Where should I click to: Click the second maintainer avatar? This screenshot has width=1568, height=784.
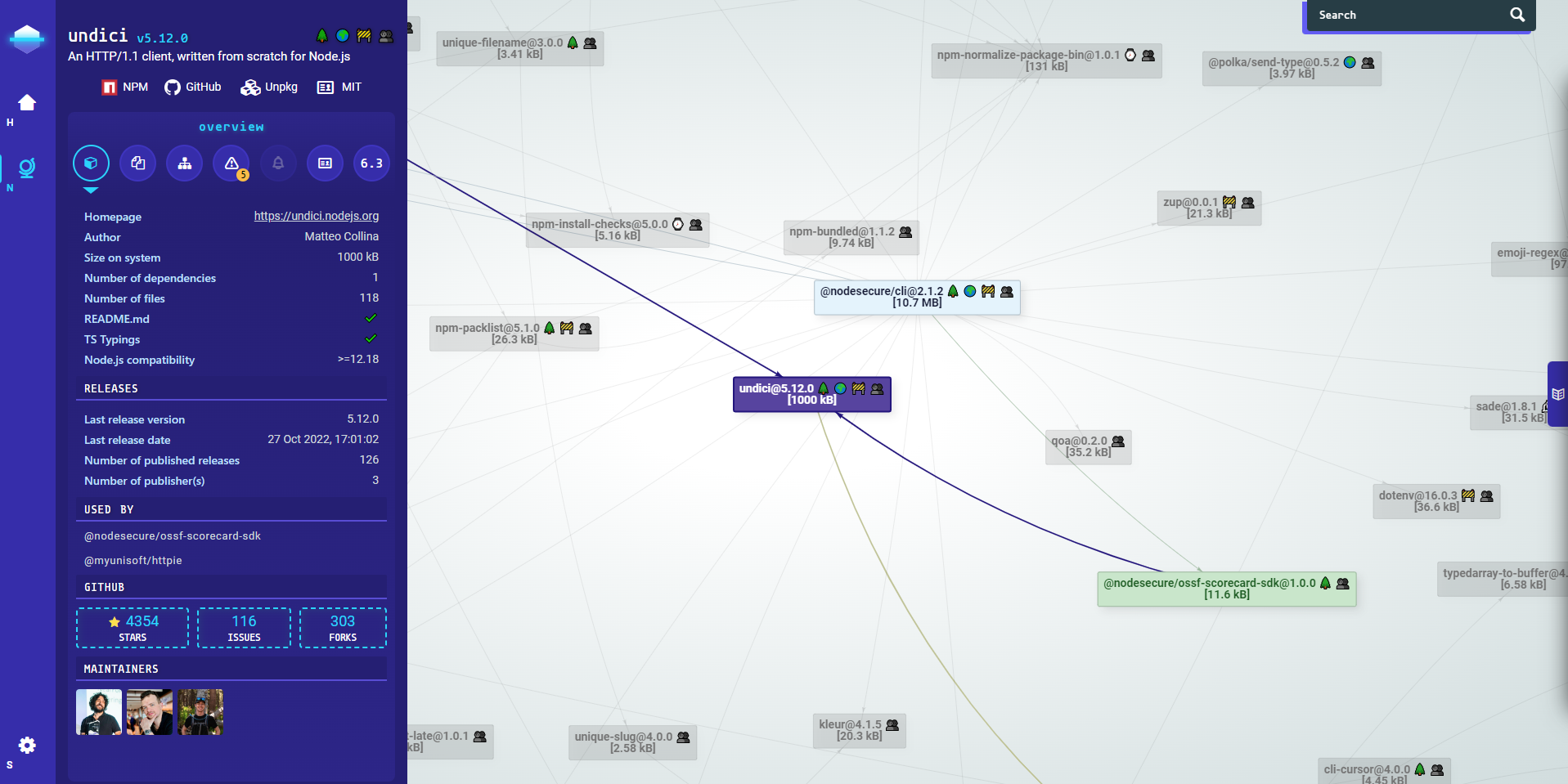coord(150,712)
